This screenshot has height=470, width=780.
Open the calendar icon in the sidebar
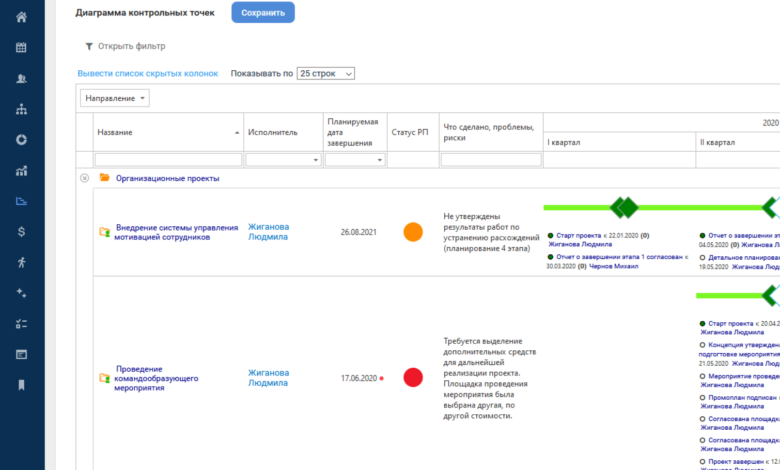coord(21,47)
